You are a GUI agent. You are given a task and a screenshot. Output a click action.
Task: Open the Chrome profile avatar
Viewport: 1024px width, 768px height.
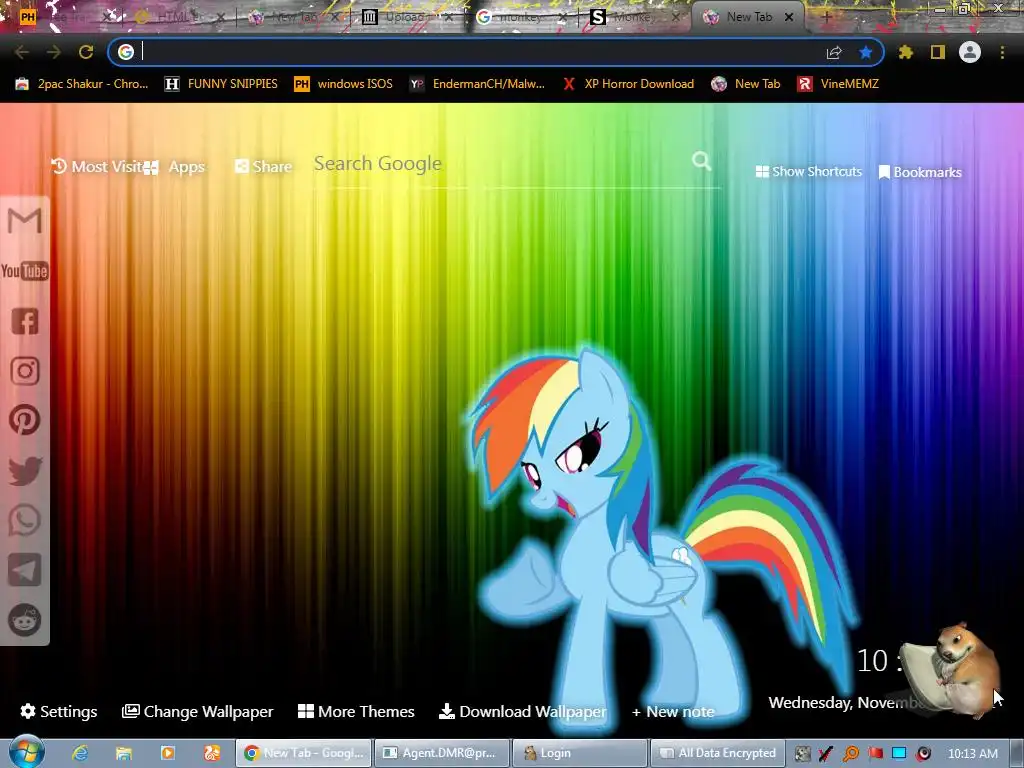pos(970,52)
